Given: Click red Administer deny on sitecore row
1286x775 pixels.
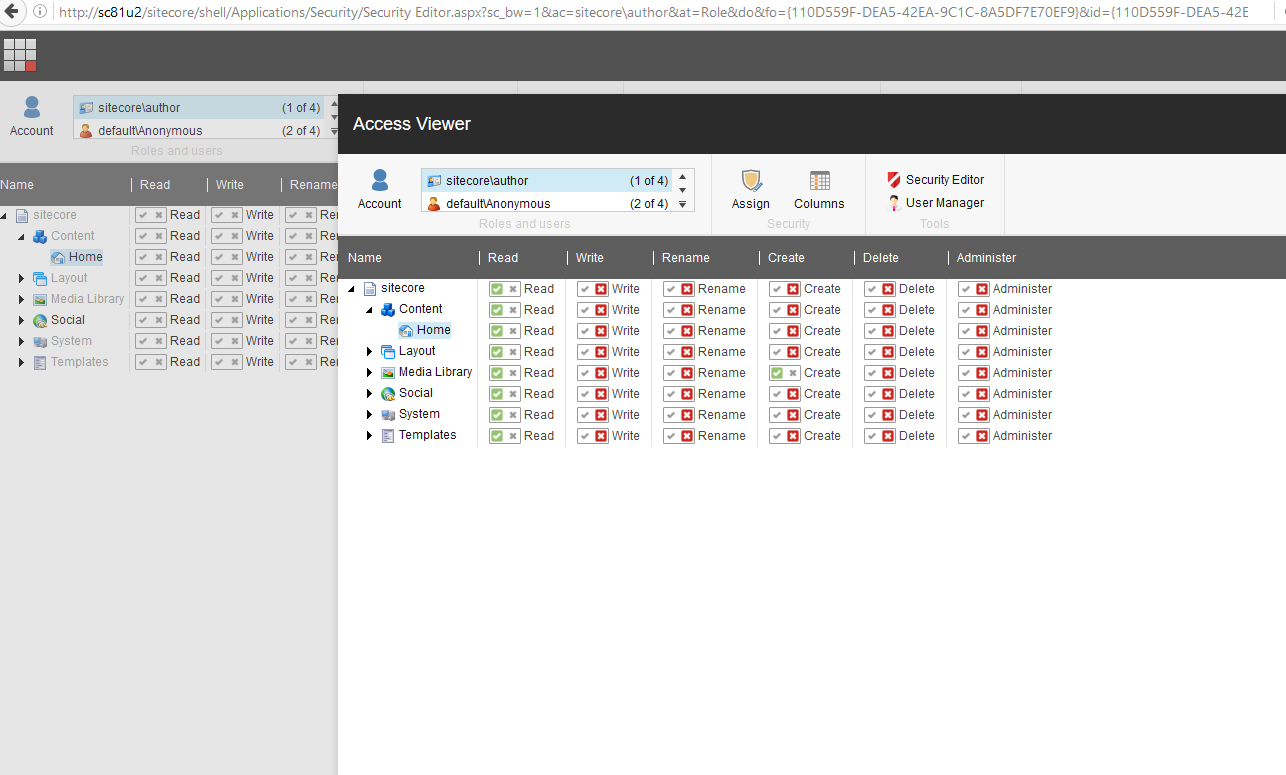Looking at the screenshot, I should [x=982, y=289].
